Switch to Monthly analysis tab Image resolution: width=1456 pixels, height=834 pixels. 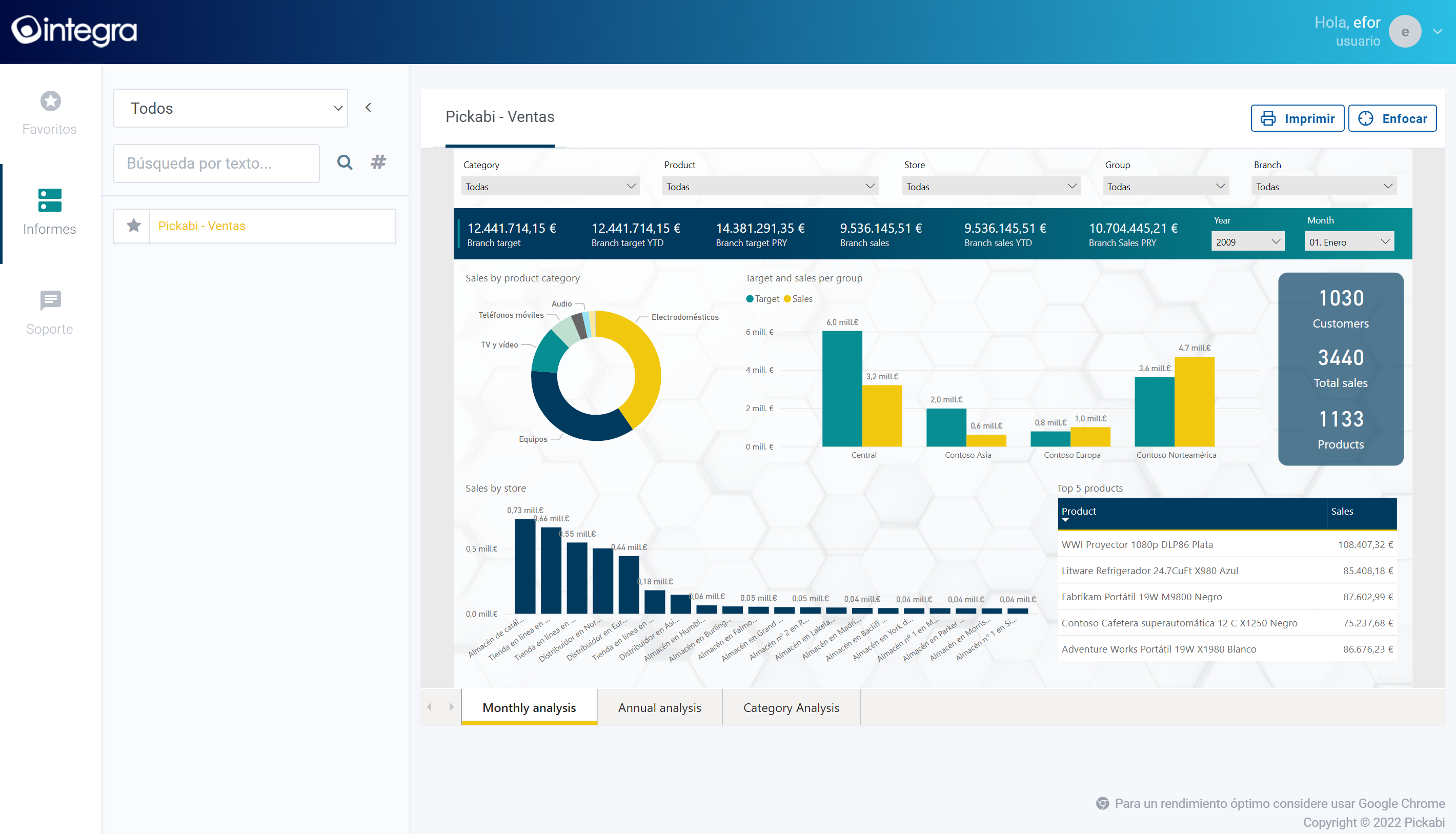(529, 707)
